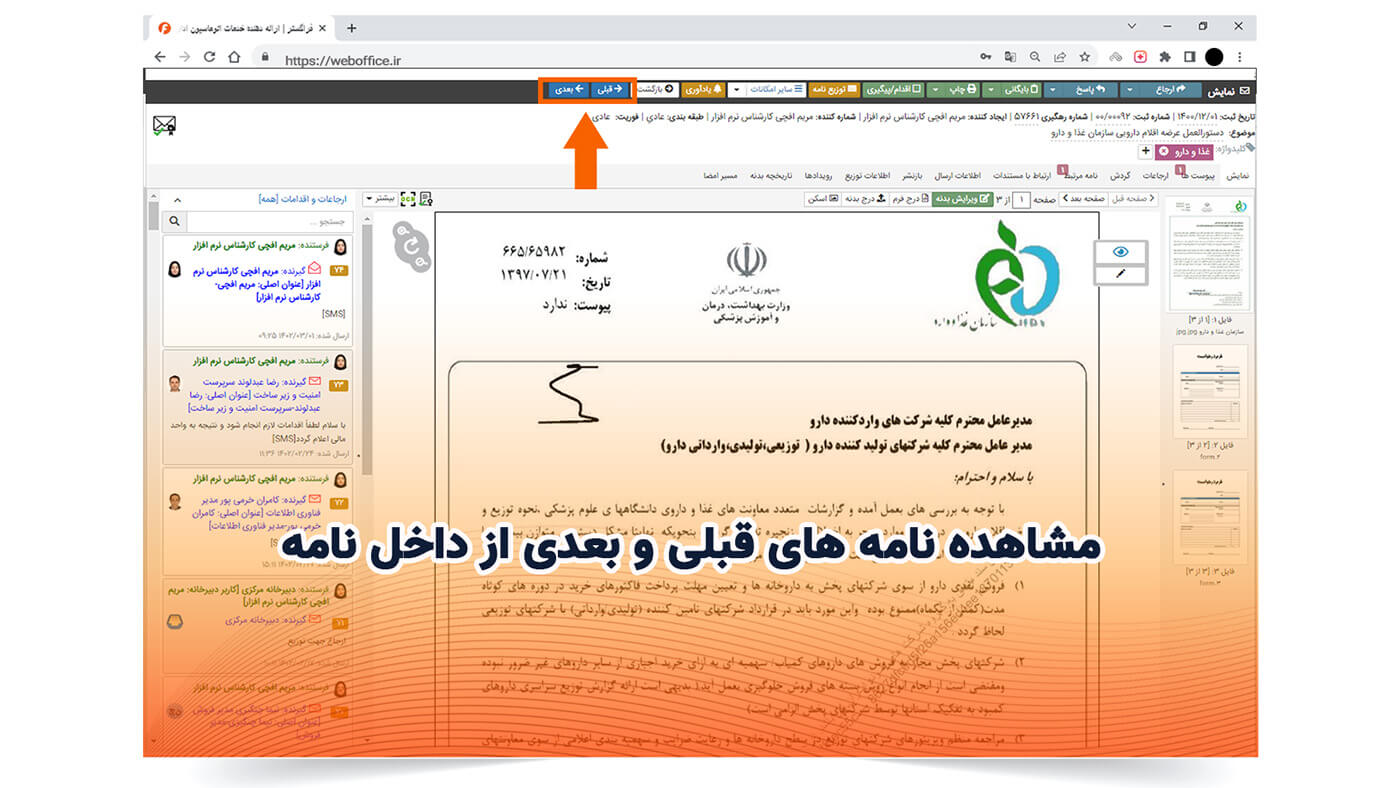Screen dimensions: 1400x788
Task: Click the اقدام/پیگیری button
Action: [893, 89]
